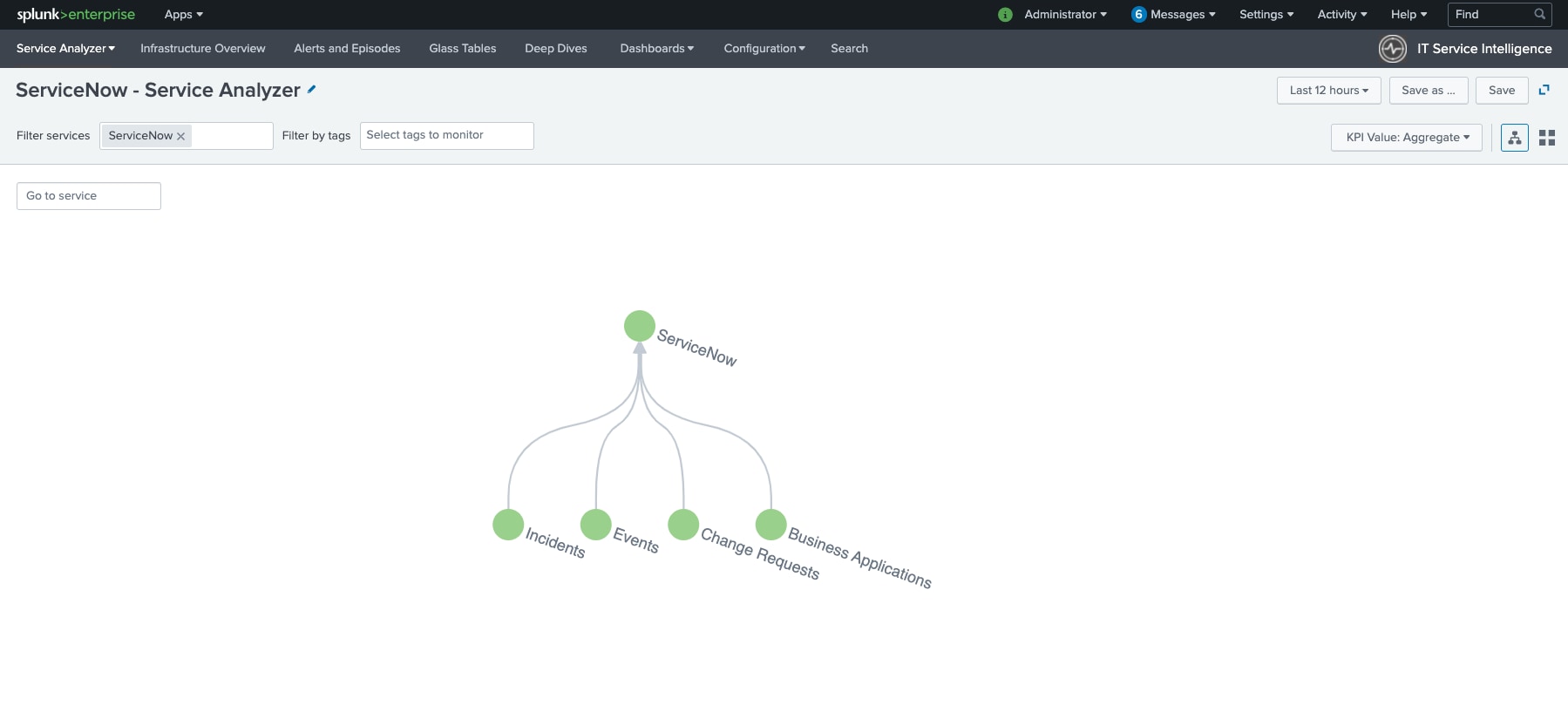Open the Settings menu
1568x712 pixels.
[1266, 14]
